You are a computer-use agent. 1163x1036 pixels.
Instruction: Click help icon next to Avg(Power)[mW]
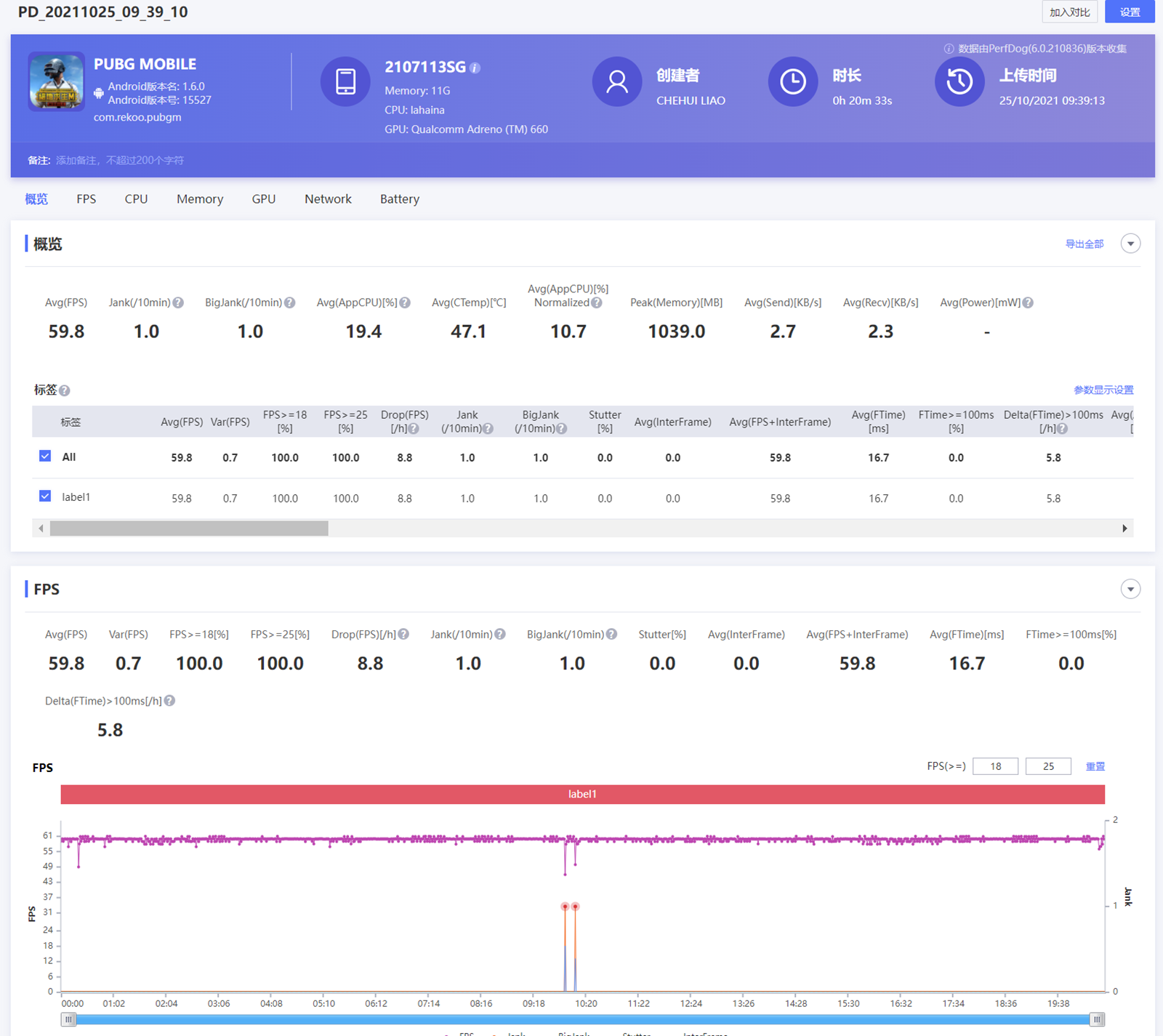click(x=1028, y=302)
